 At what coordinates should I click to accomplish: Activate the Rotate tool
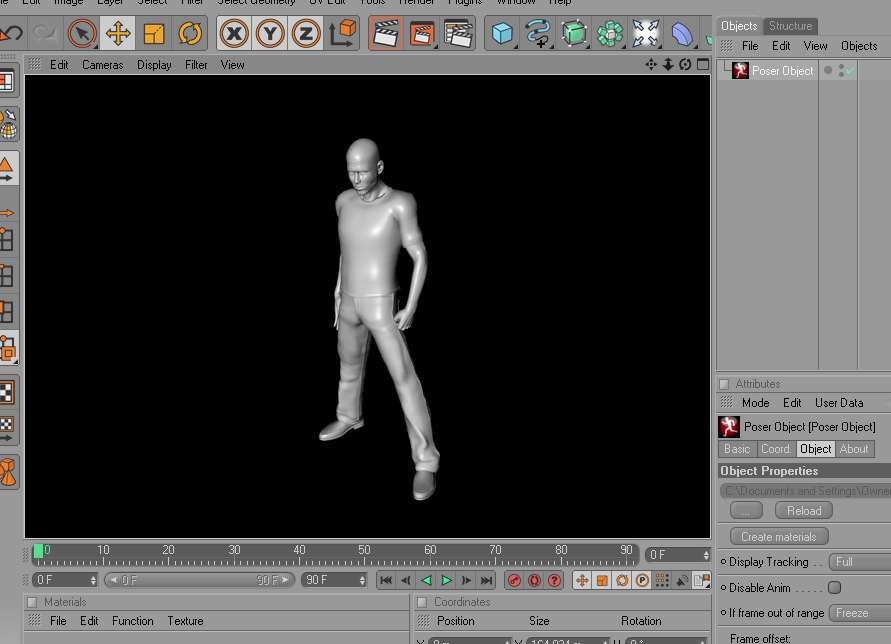coord(190,34)
